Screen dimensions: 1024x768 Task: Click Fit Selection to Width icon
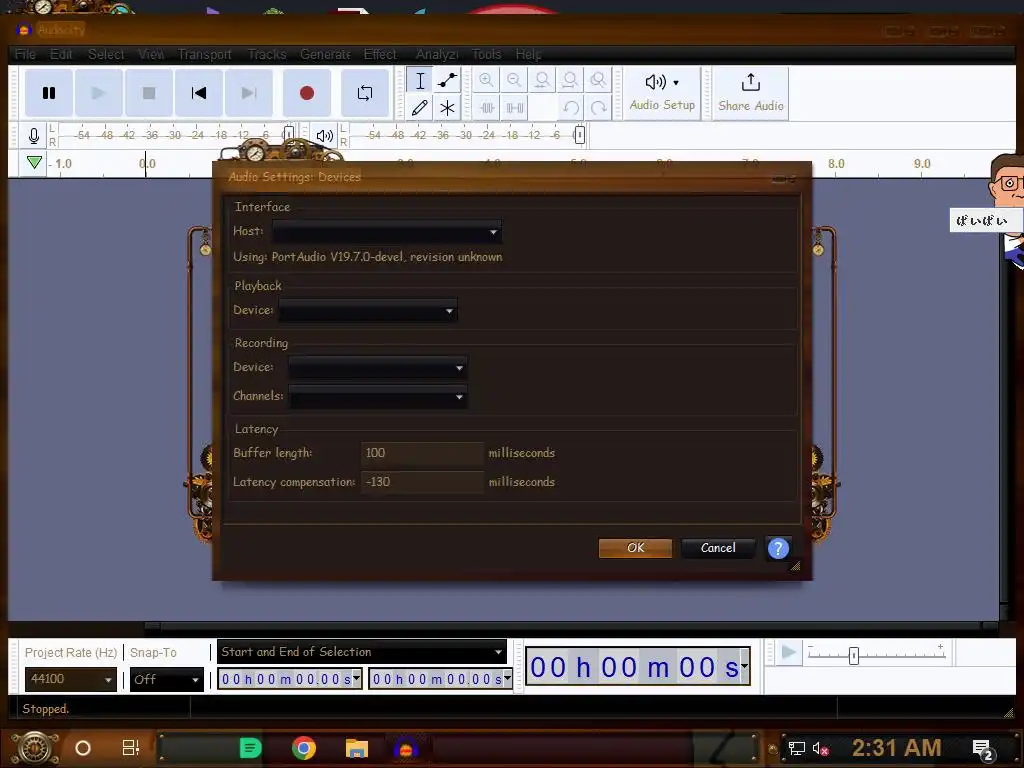click(x=542, y=80)
